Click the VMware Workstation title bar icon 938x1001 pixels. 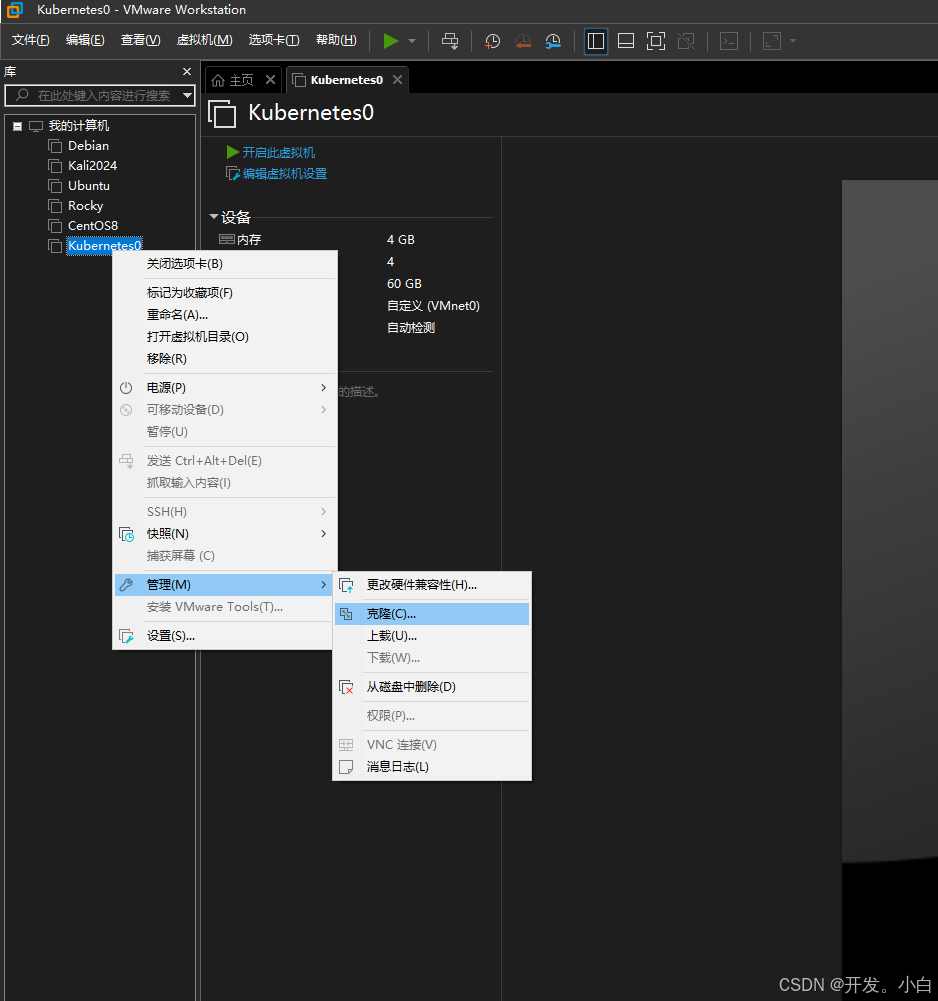(x=14, y=10)
